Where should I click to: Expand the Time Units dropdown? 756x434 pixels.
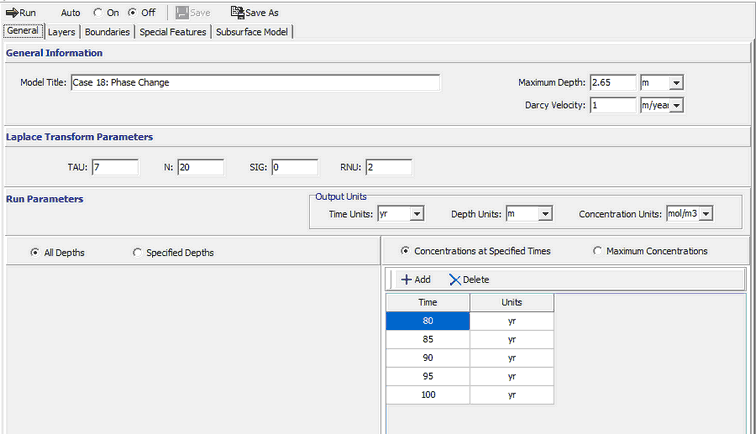pos(417,213)
